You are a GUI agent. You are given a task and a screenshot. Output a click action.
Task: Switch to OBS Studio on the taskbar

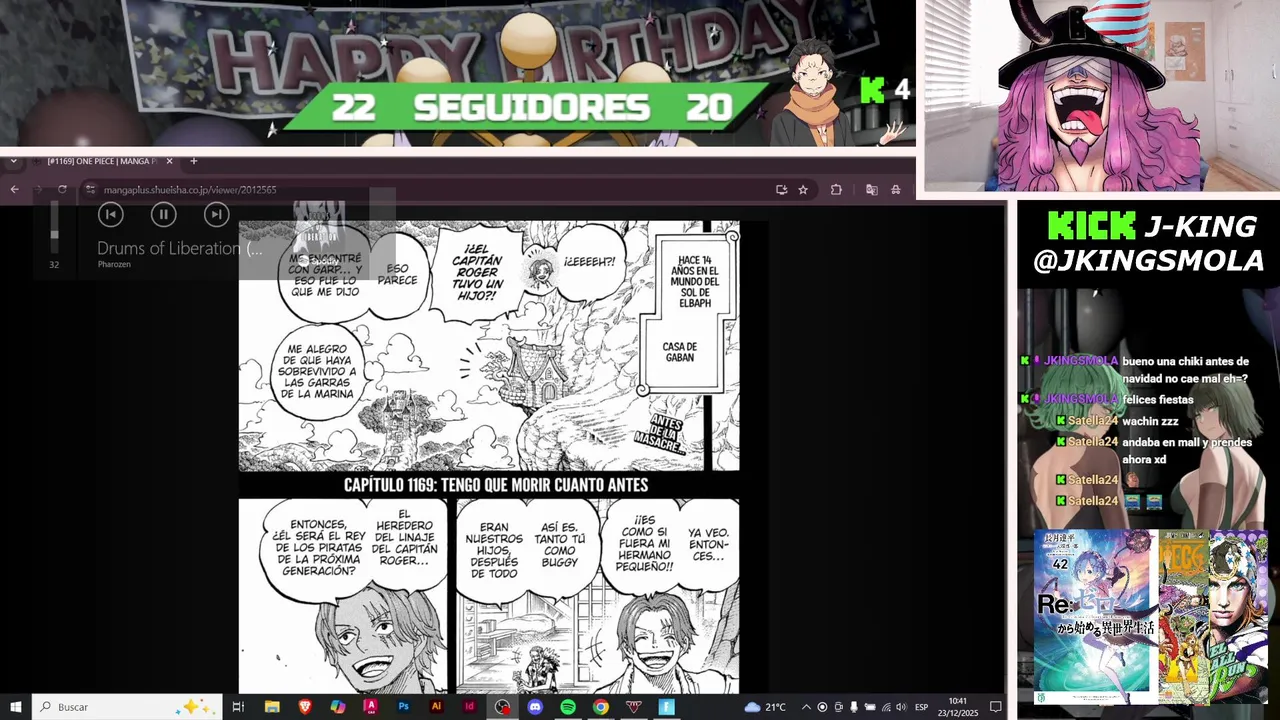tap(502, 707)
